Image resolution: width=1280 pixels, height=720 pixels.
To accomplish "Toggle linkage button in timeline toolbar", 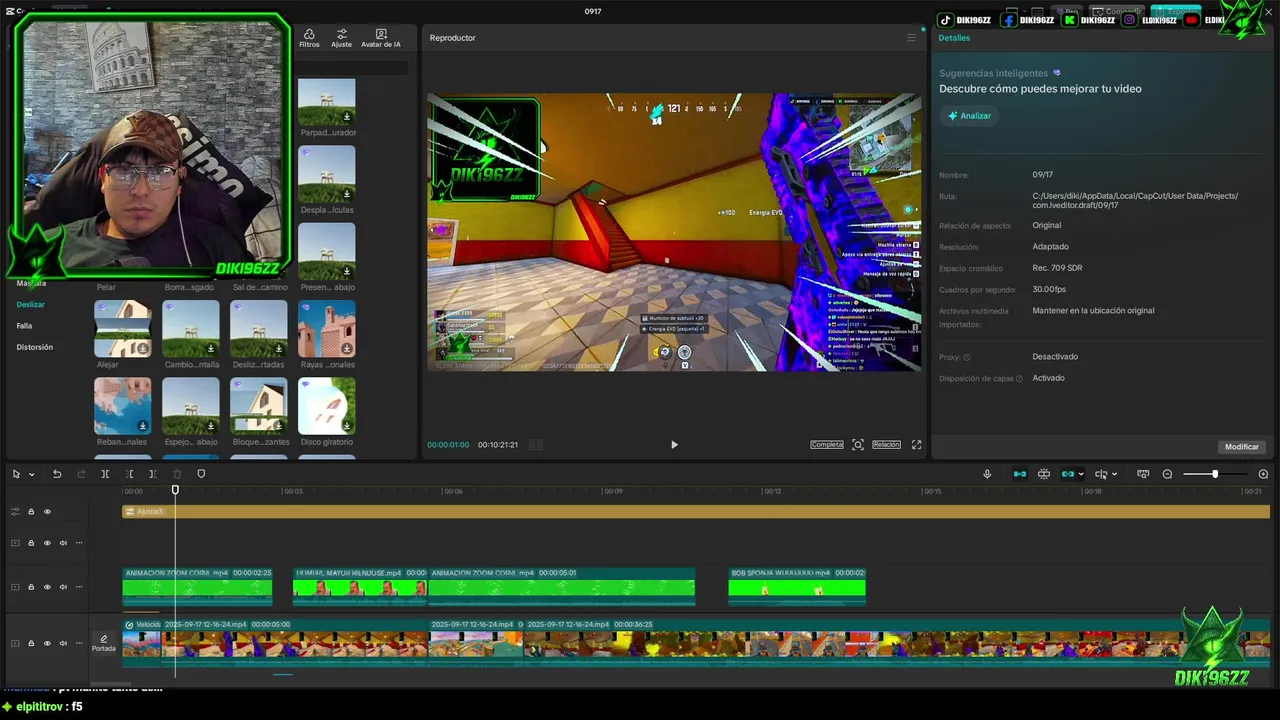I will pyautogui.click(x=1067, y=474).
